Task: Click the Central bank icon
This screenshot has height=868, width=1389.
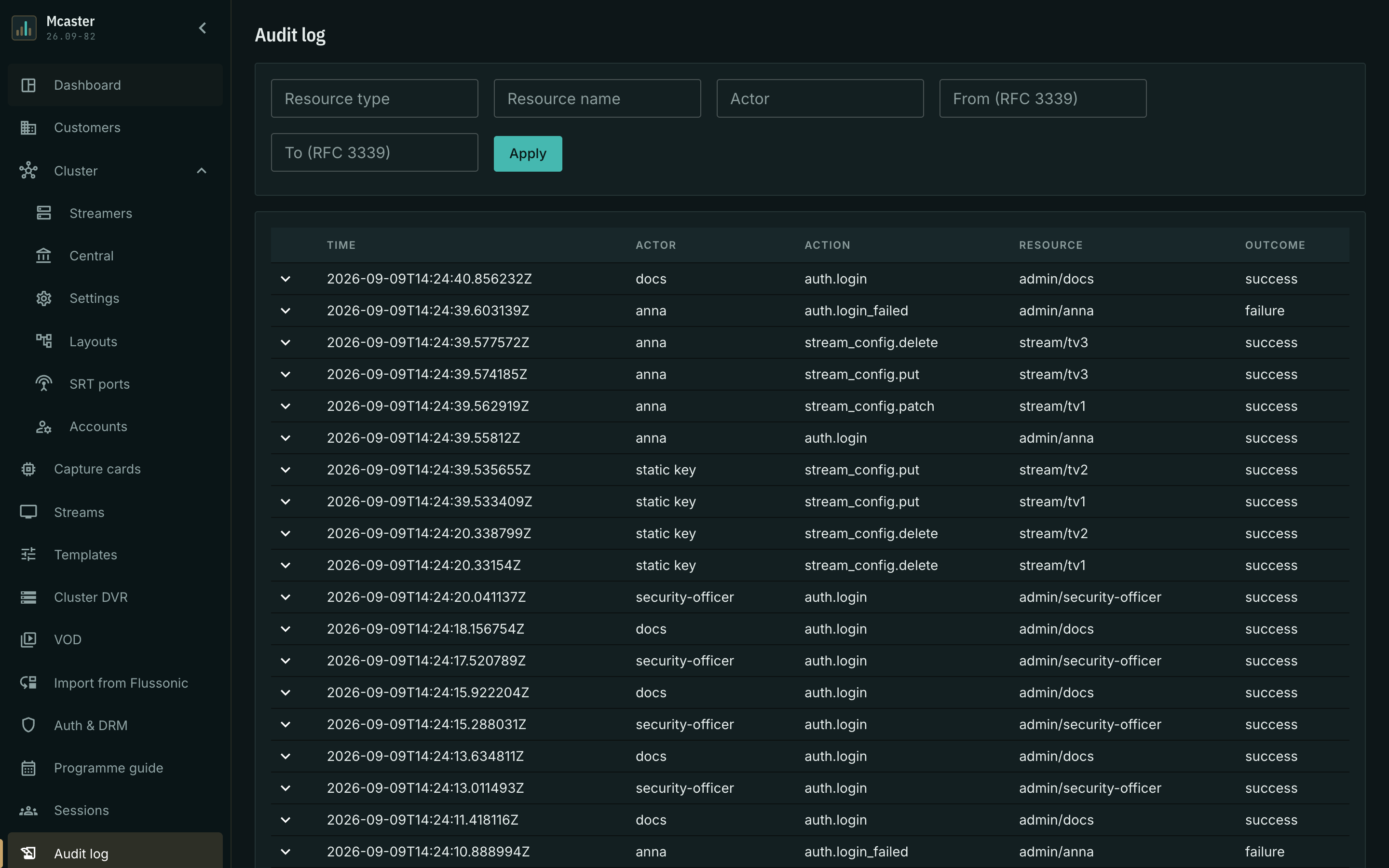Action: [43, 256]
